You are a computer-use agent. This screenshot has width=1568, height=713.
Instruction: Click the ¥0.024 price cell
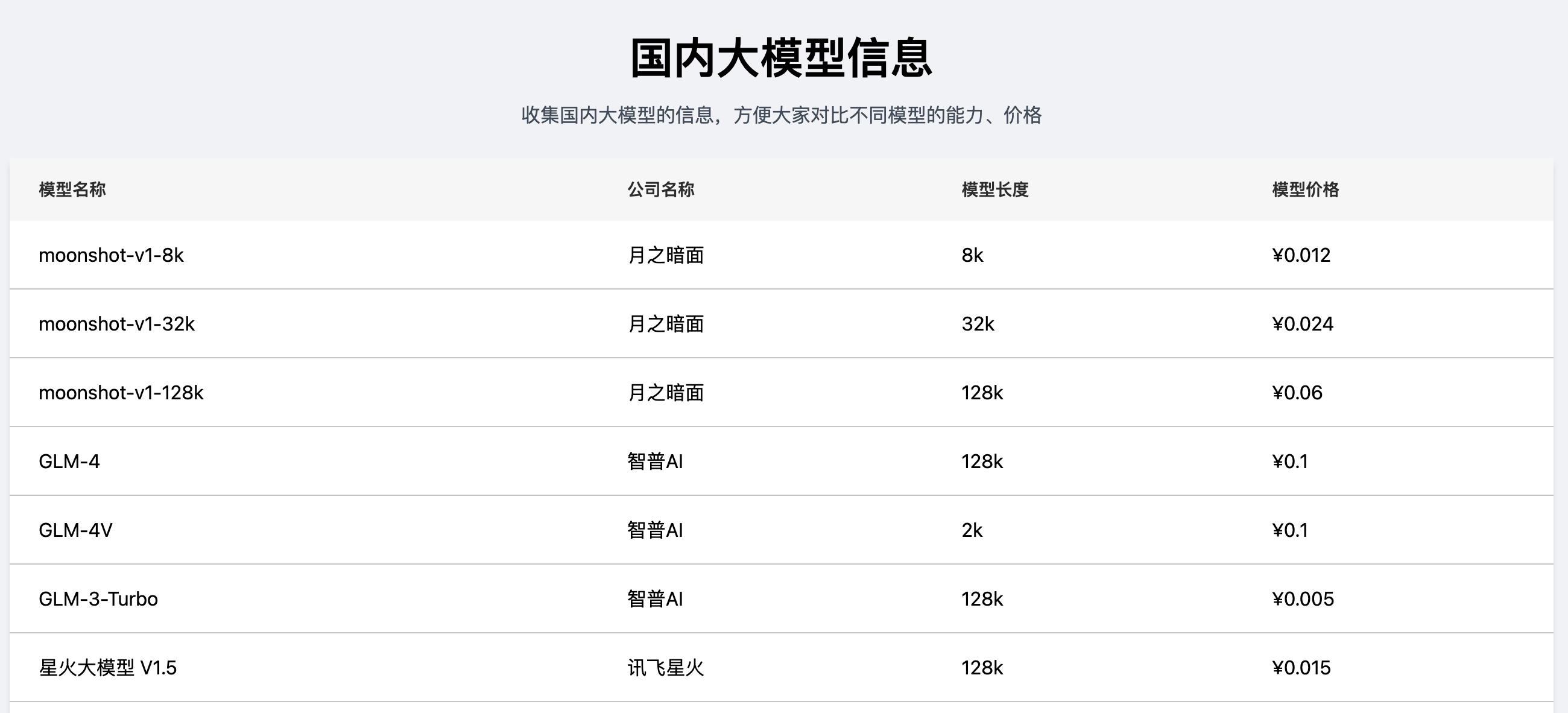1303,324
